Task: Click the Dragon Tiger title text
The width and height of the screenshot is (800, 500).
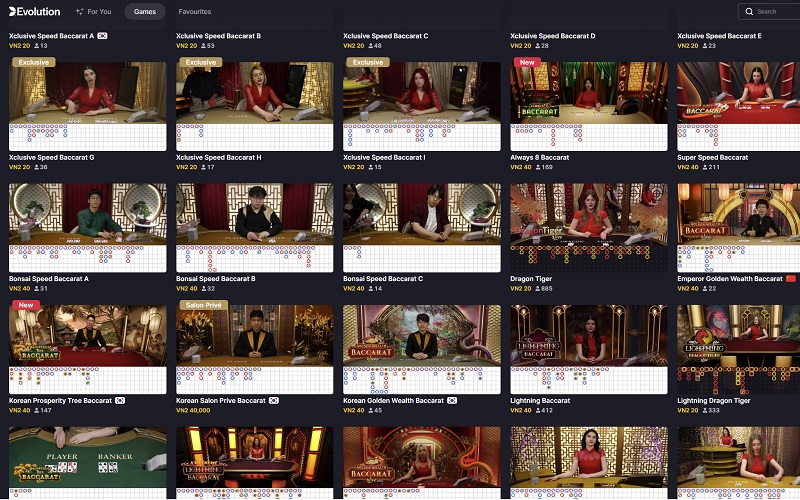Action: (531, 279)
